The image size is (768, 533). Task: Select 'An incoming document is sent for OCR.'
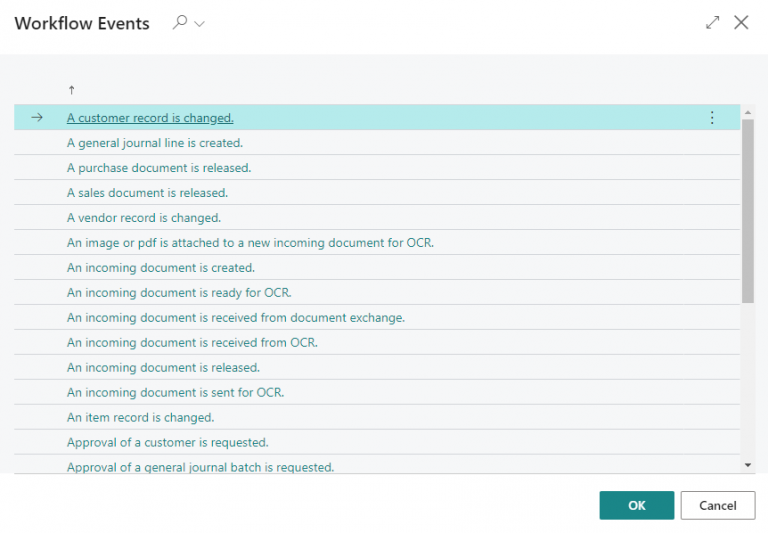[x=175, y=393]
